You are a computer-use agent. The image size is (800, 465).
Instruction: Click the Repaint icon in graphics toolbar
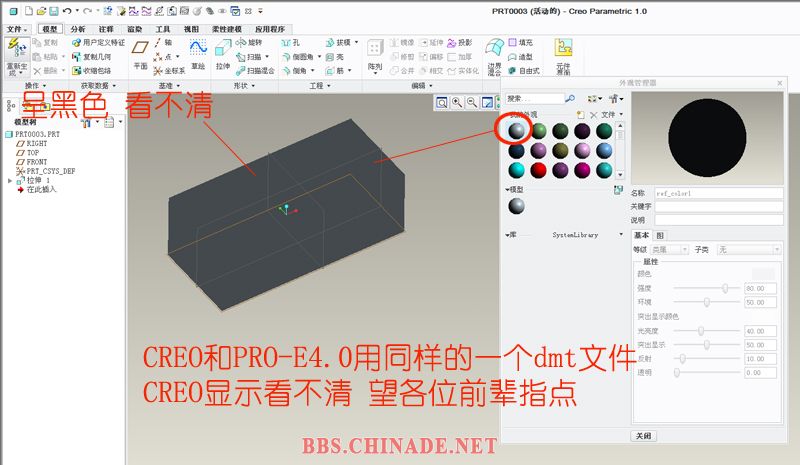pos(488,103)
